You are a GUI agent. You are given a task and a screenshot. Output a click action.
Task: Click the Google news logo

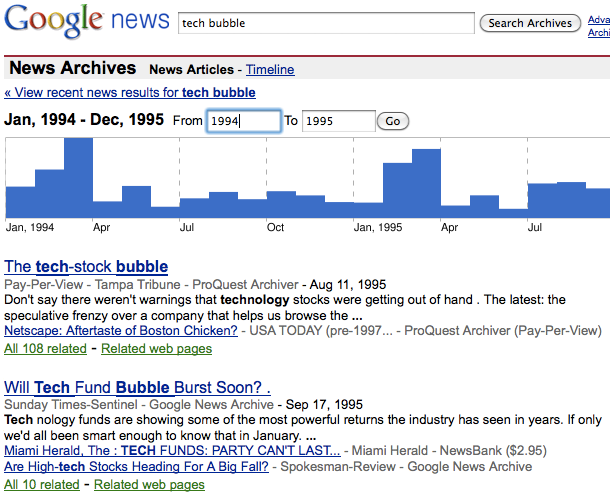[87, 21]
